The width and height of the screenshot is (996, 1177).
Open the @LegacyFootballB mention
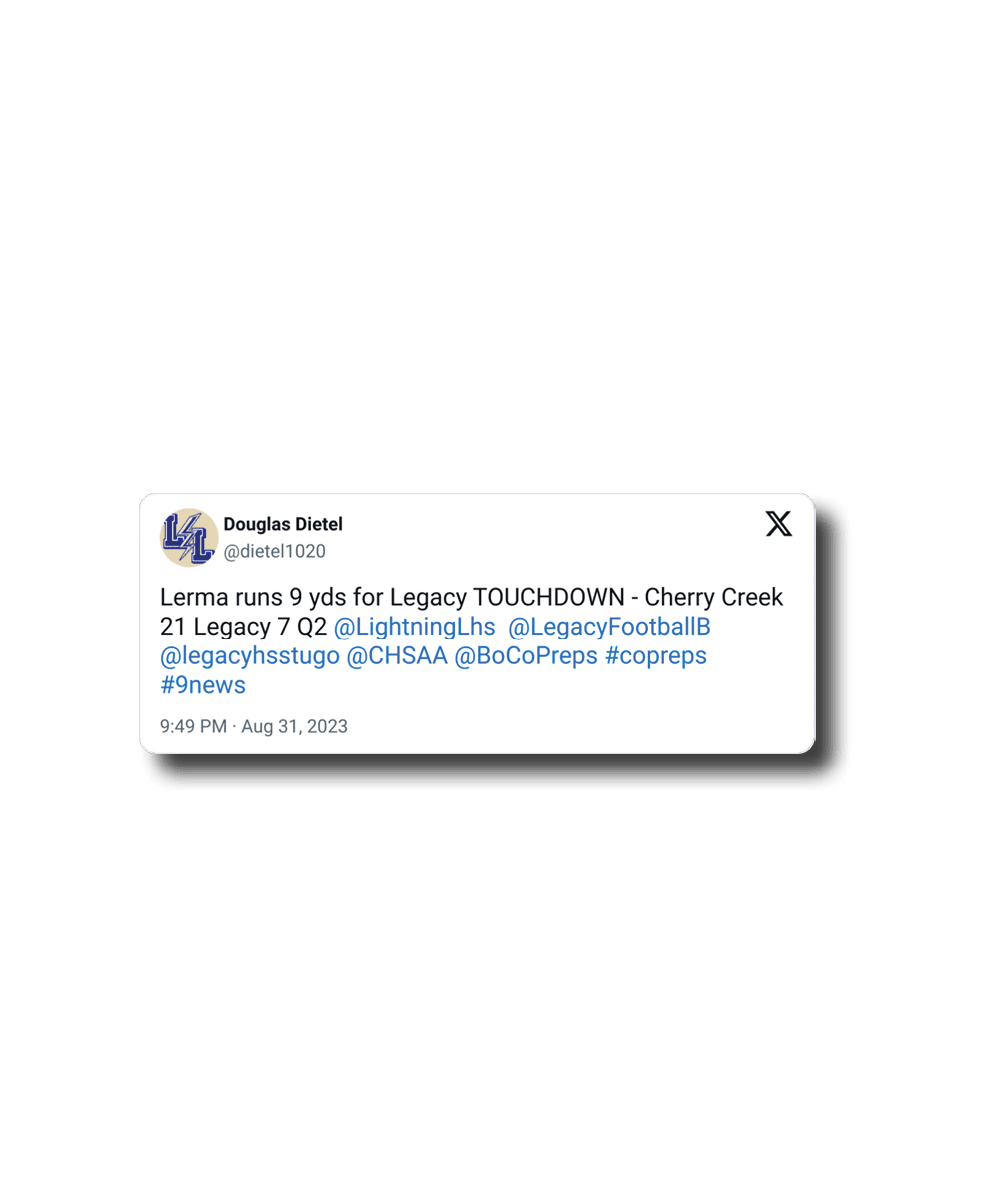pos(609,627)
